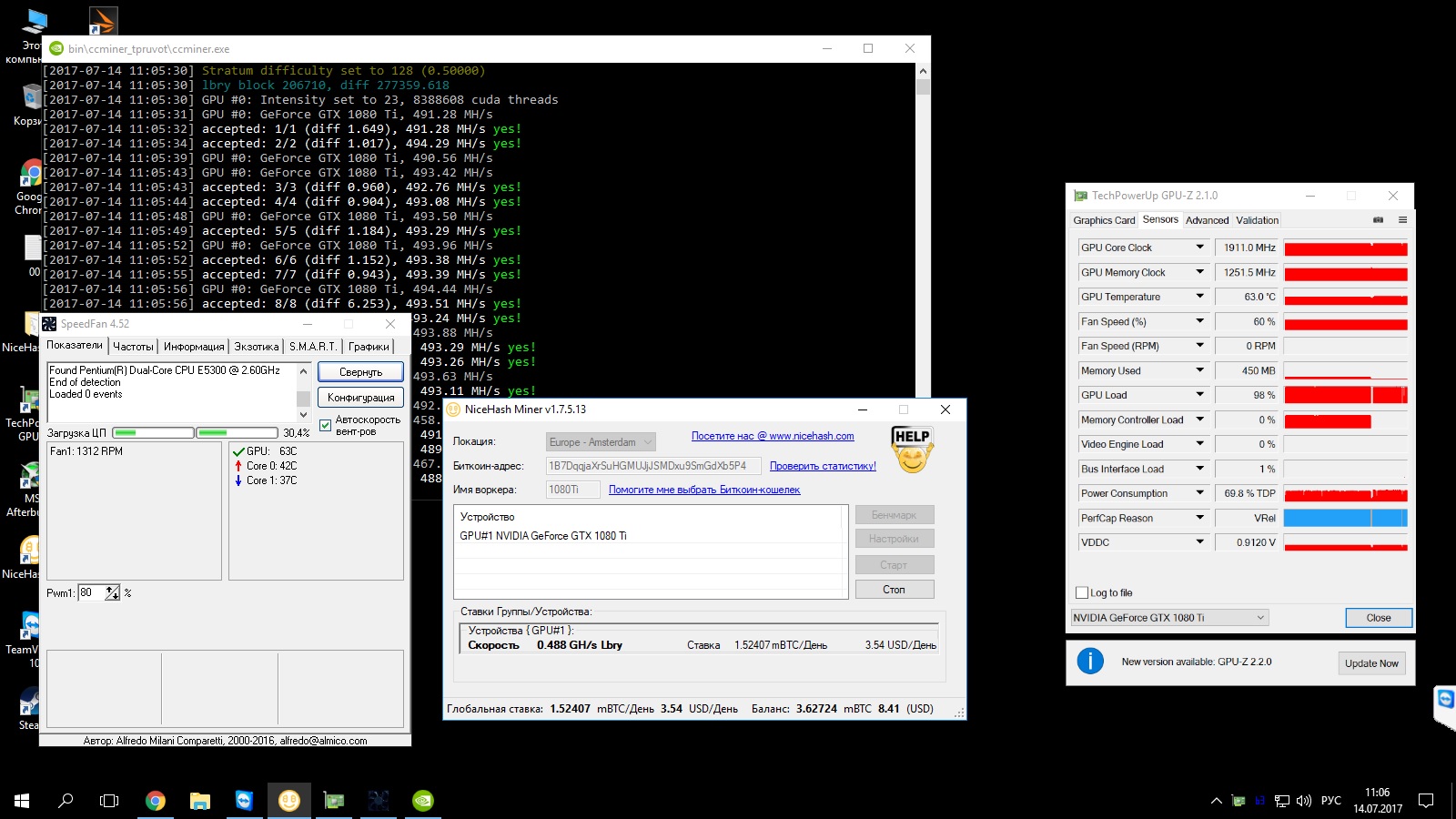This screenshot has height=819, width=1456.
Task: Open Task View from the taskbar
Action: coord(109,801)
